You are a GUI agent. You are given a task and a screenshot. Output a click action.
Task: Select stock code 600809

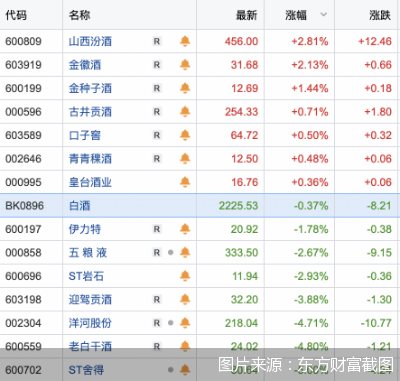[23, 41]
